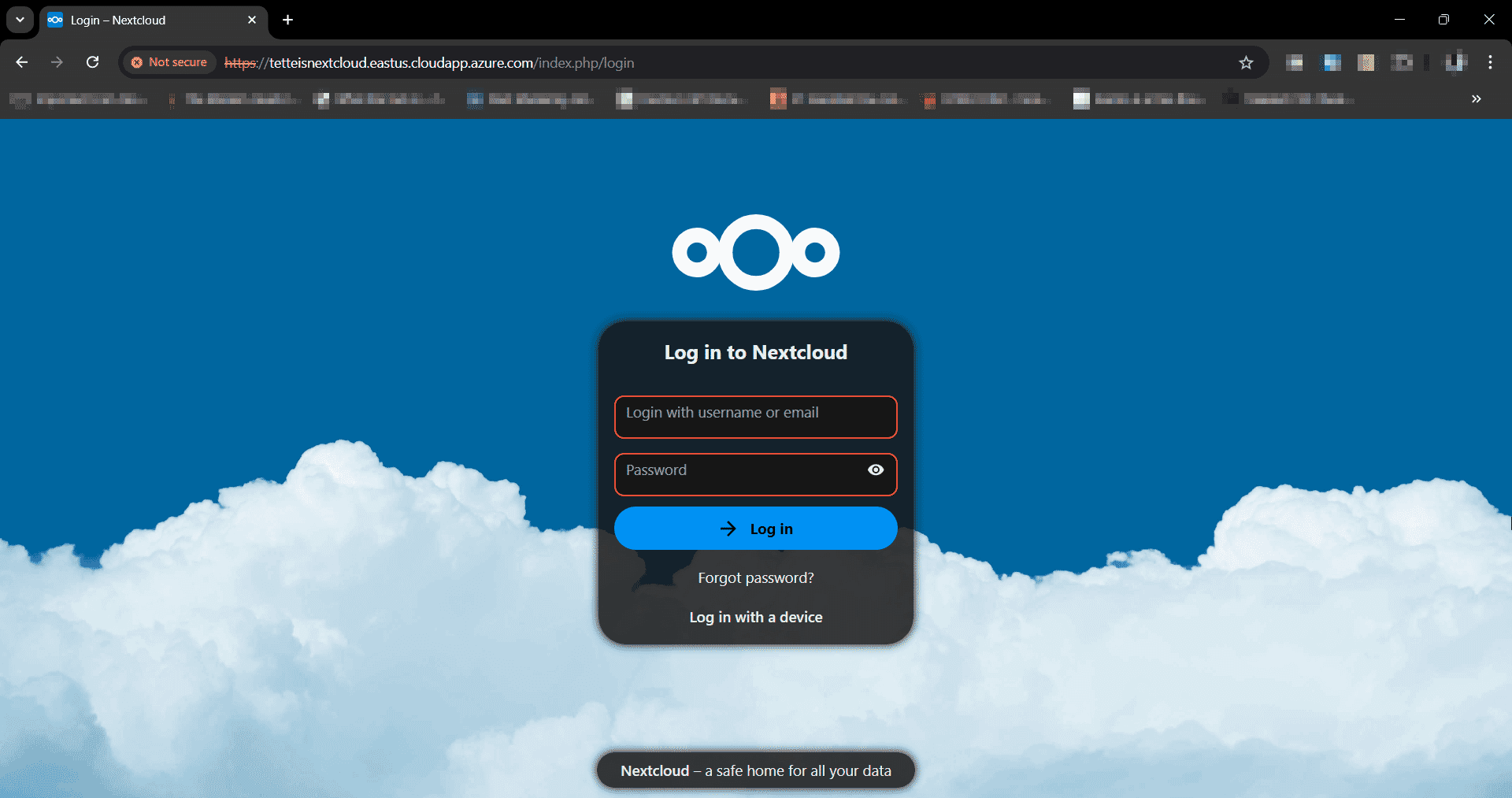
Task: Close the Login – Nextcloud tab
Action: (x=252, y=20)
